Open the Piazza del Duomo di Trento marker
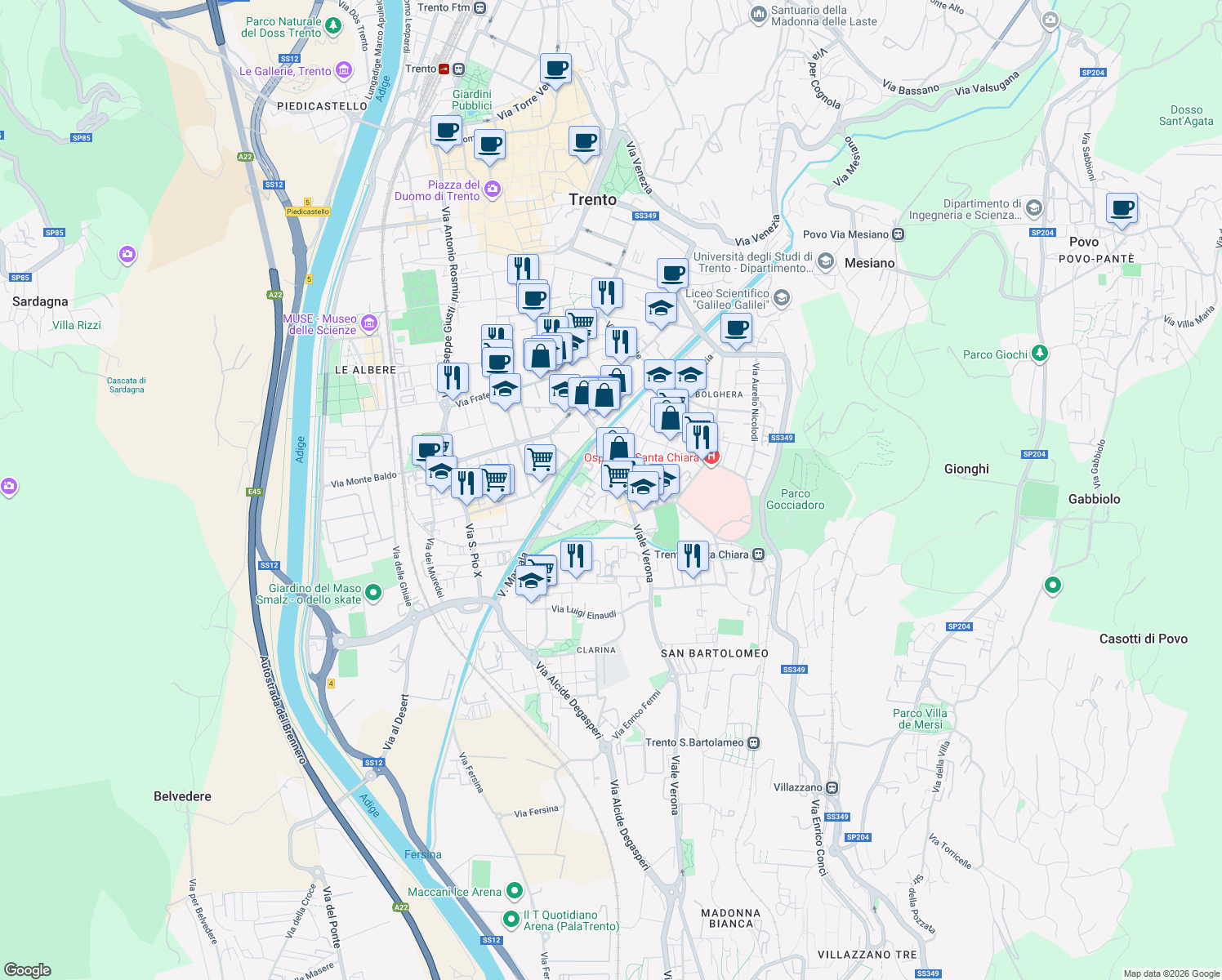This screenshot has height=980, width=1222. tap(491, 187)
